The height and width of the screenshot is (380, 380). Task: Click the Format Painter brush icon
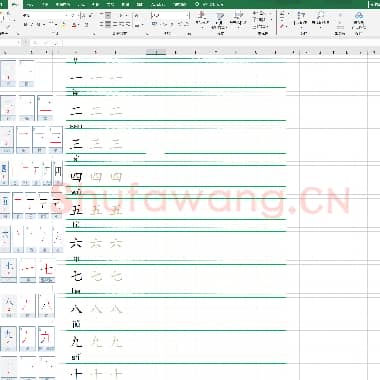point(9,26)
